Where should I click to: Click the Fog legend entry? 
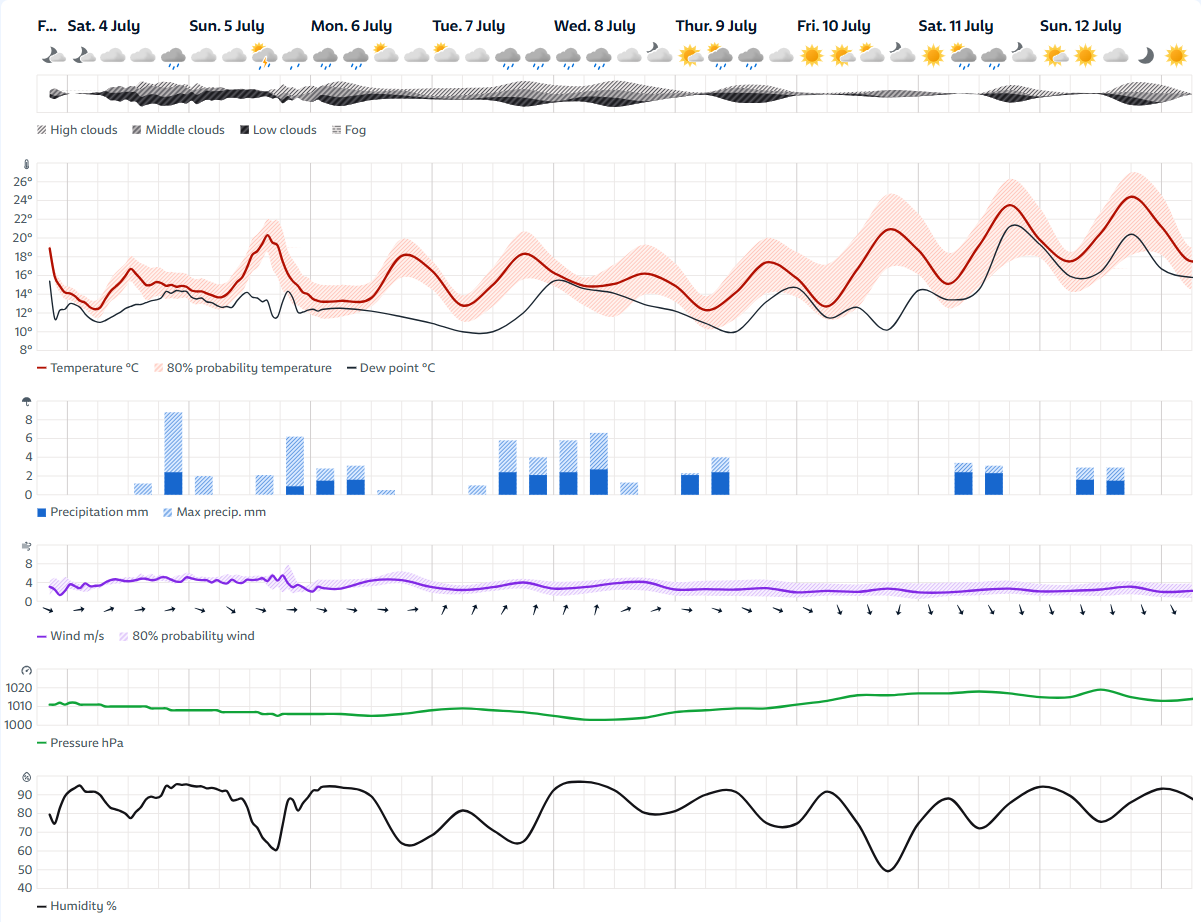coord(349,130)
